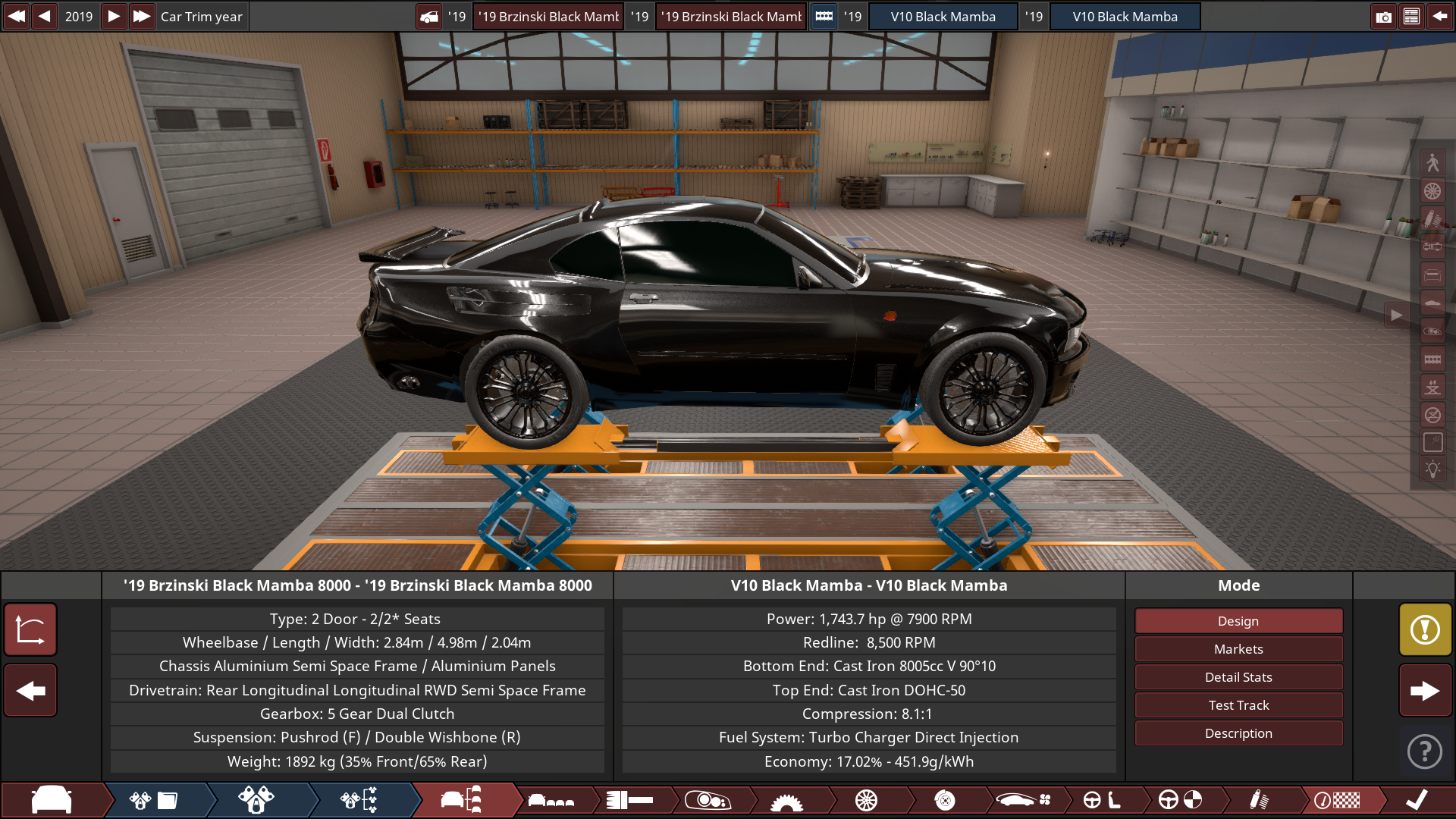
Task: Switch to Markets mode
Action: tap(1238, 649)
